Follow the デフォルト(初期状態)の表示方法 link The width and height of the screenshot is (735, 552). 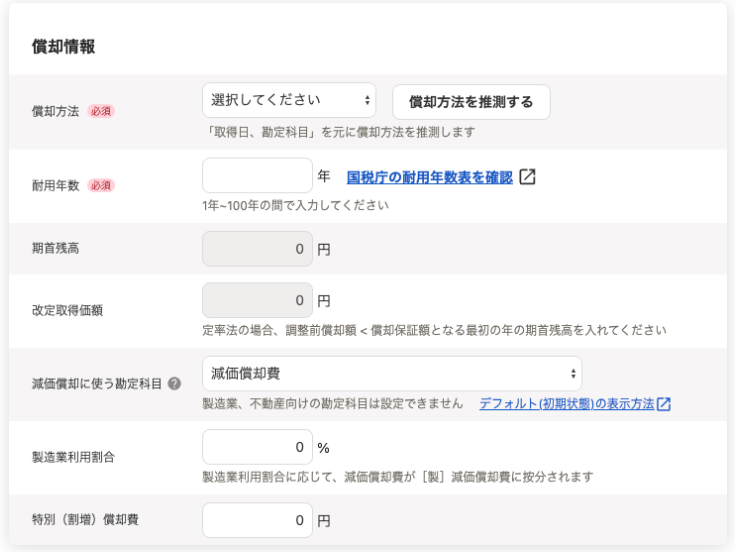(x=566, y=404)
